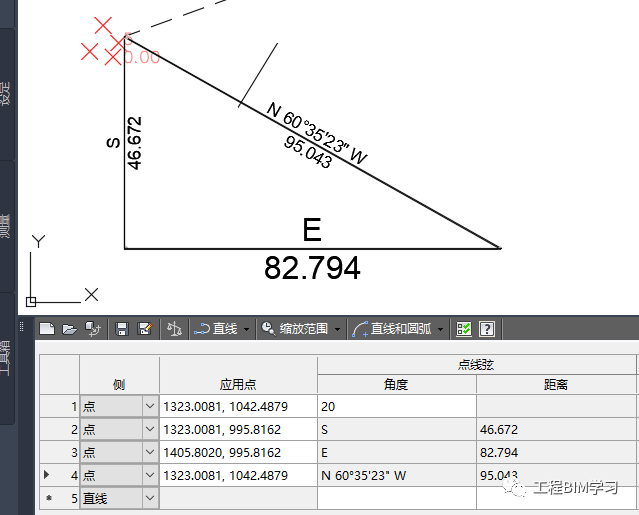639x515 pixels.
Task: Save the traverse with floppy disk icon
Action: [121, 328]
